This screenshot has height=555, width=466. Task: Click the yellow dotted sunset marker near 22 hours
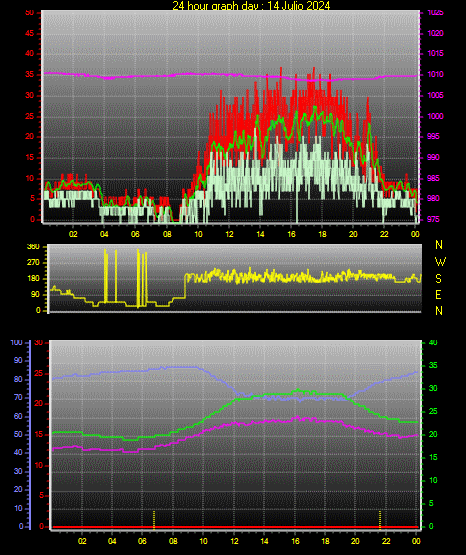click(x=380, y=520)
